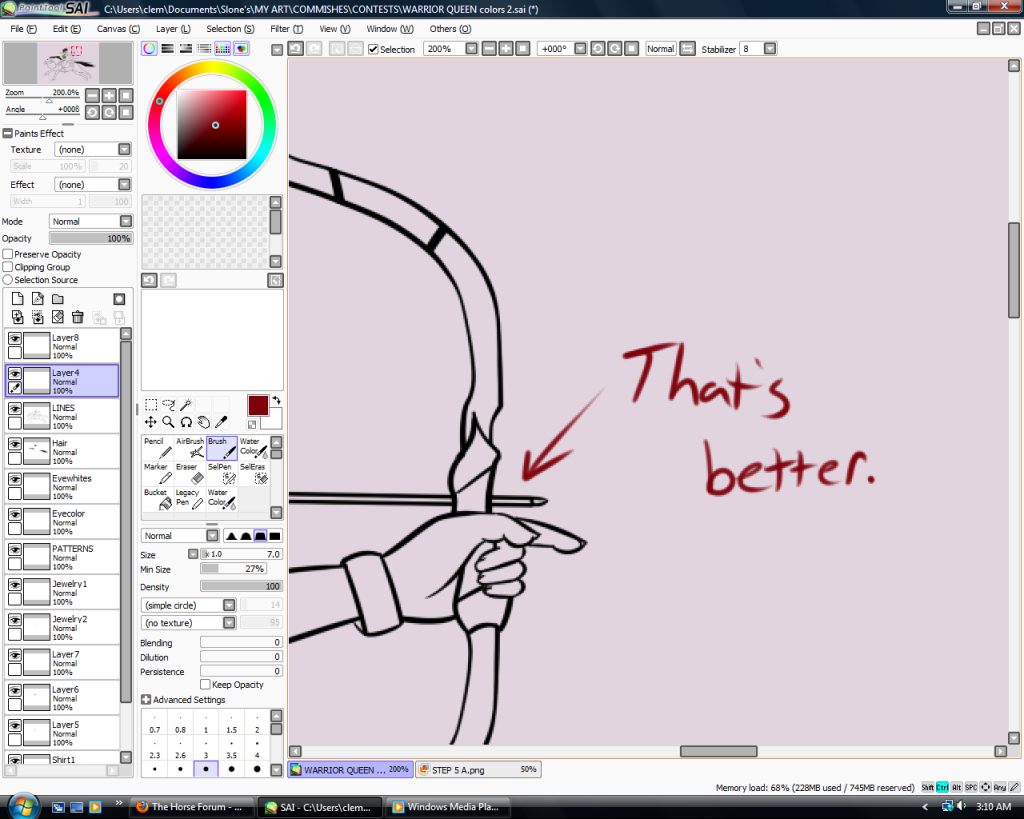Pick the rectangular selection tool
The height and width of the screenshot is (819, 1024).
click(151, 404)
